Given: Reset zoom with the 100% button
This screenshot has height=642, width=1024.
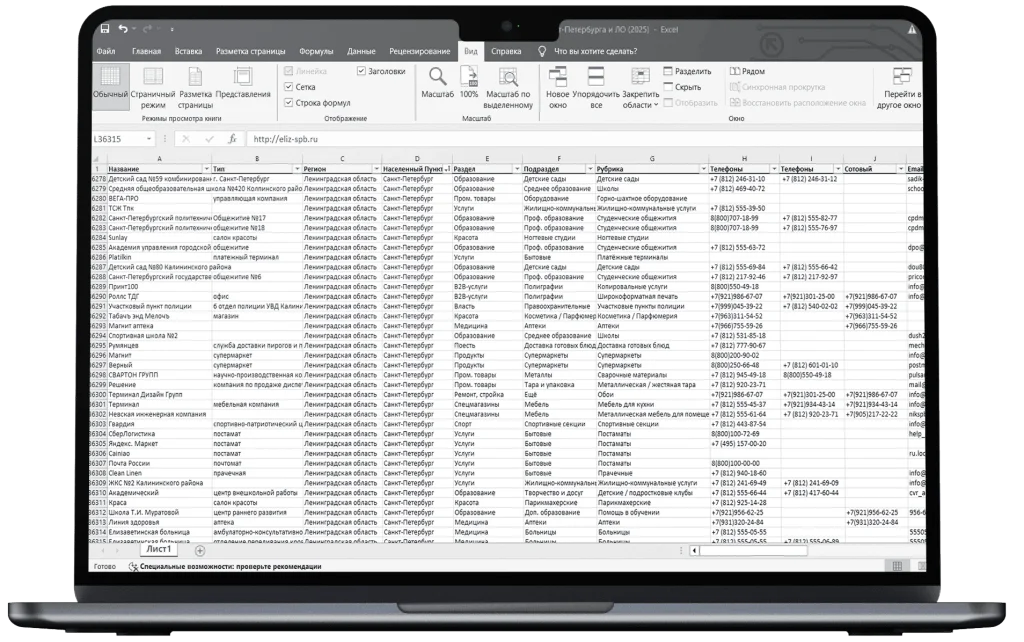Looking at the screenshot, I should pyautogui.click(x=469, y=82).
